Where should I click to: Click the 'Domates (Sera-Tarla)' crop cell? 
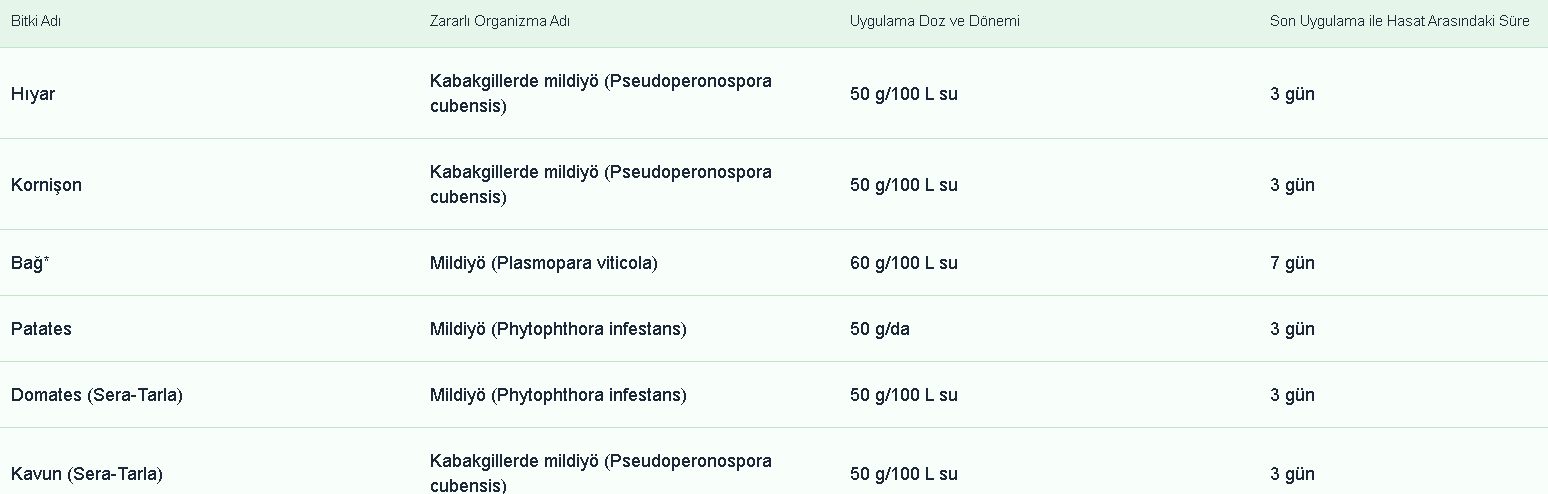96,395
